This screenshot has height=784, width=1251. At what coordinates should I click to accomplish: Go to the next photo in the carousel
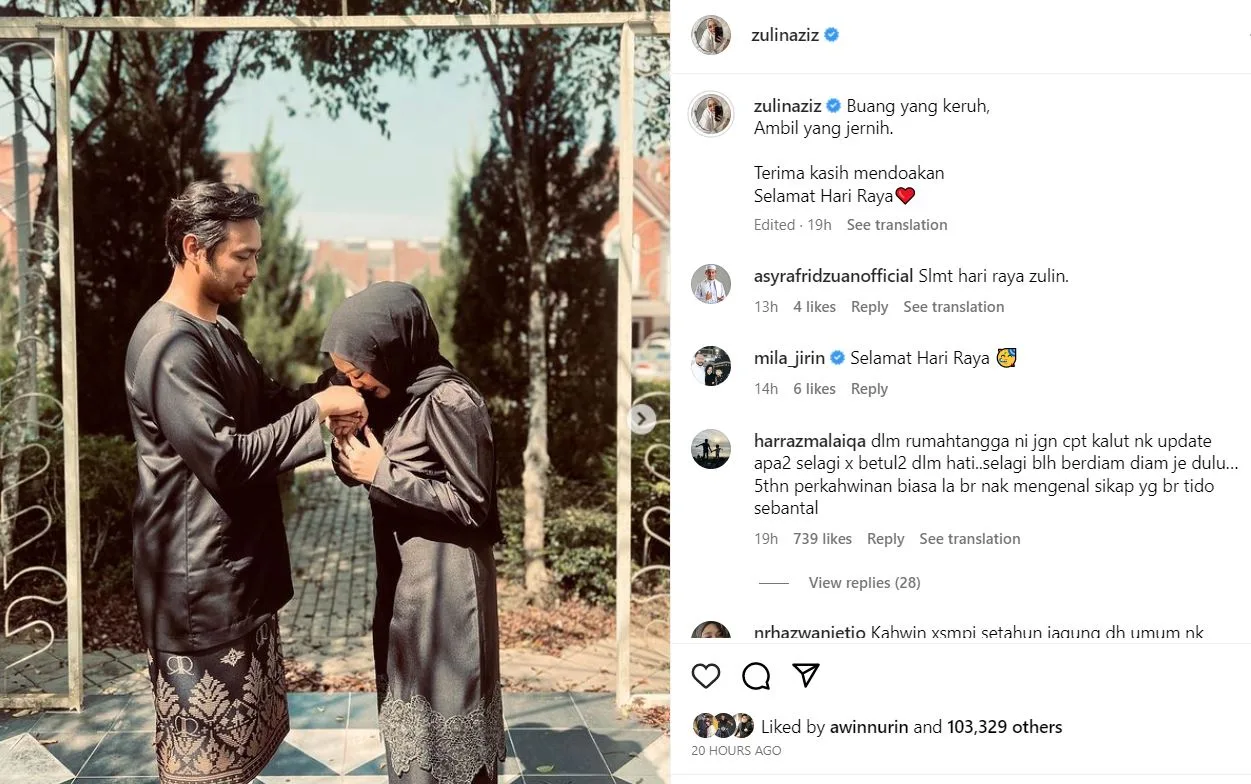[x=642, y=419]
